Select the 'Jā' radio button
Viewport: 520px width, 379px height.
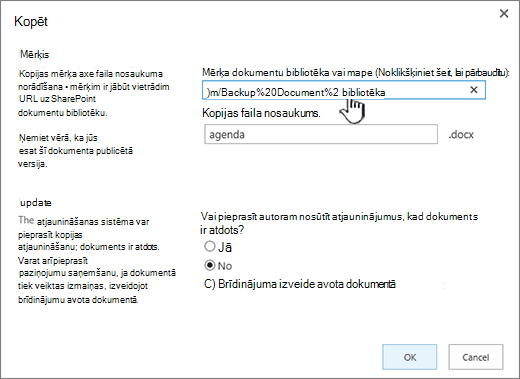click(210, 247)
